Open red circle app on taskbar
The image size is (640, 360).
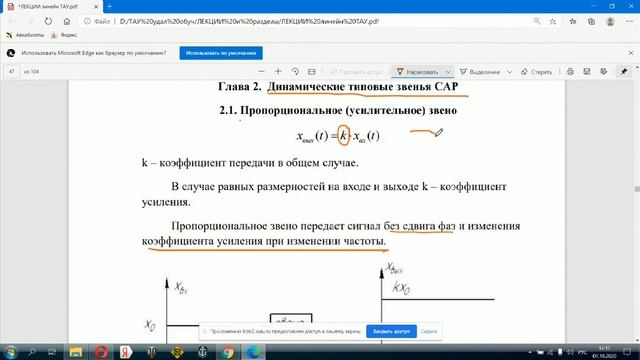pos(101,352)
